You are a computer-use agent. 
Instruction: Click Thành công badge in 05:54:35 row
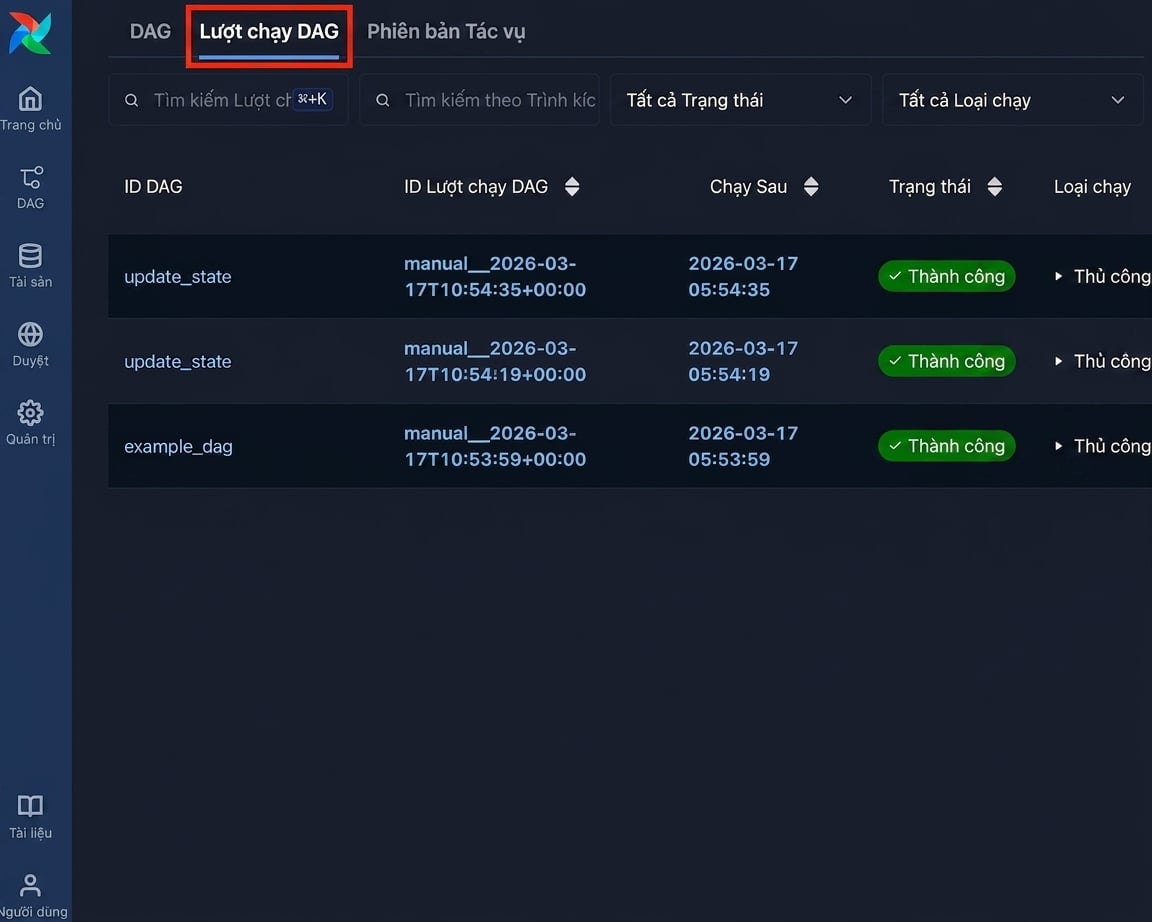point(946,276)
